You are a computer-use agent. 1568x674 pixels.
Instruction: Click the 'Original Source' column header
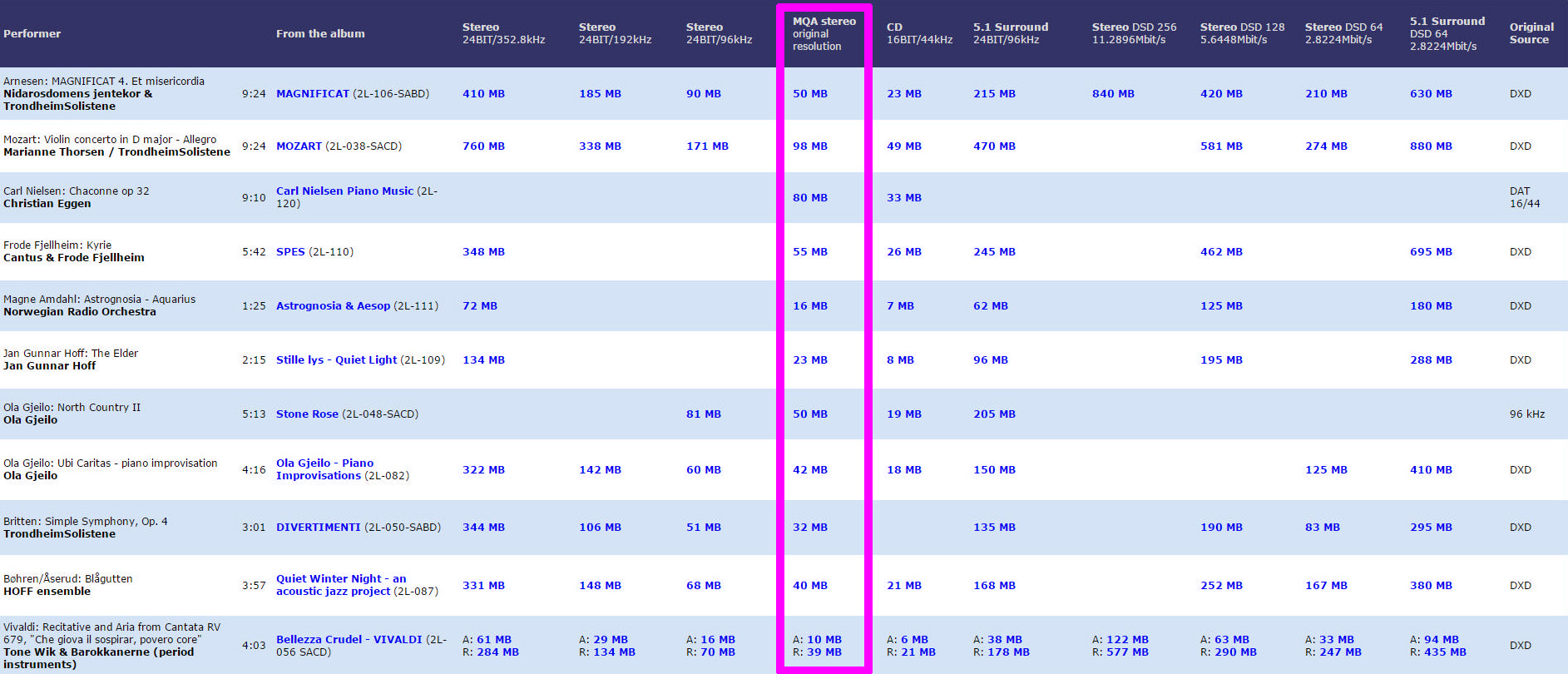(1531, 33)
